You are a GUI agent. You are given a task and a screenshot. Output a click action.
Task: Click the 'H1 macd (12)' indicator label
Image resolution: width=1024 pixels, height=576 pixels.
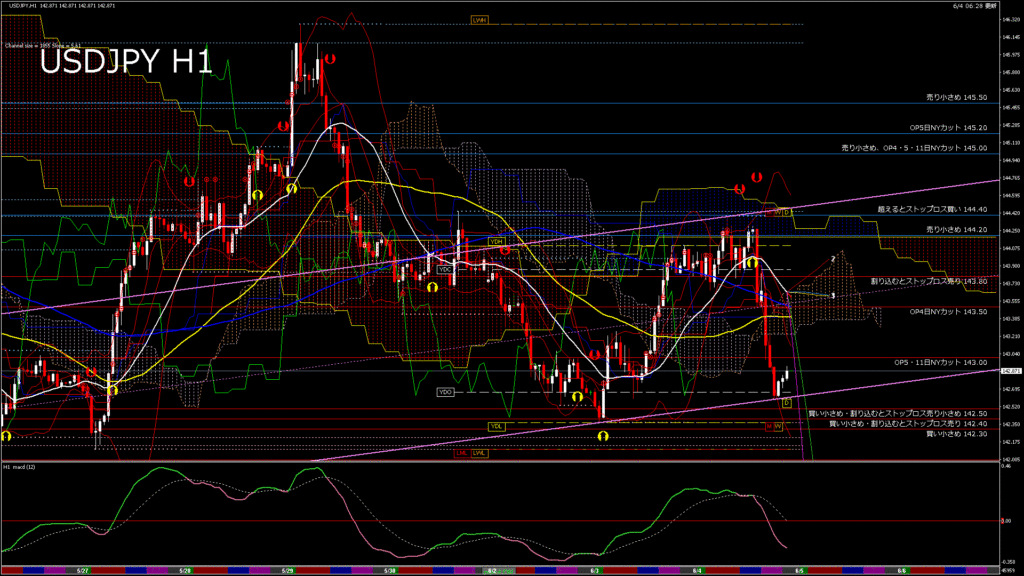click(x=20, y=467)
